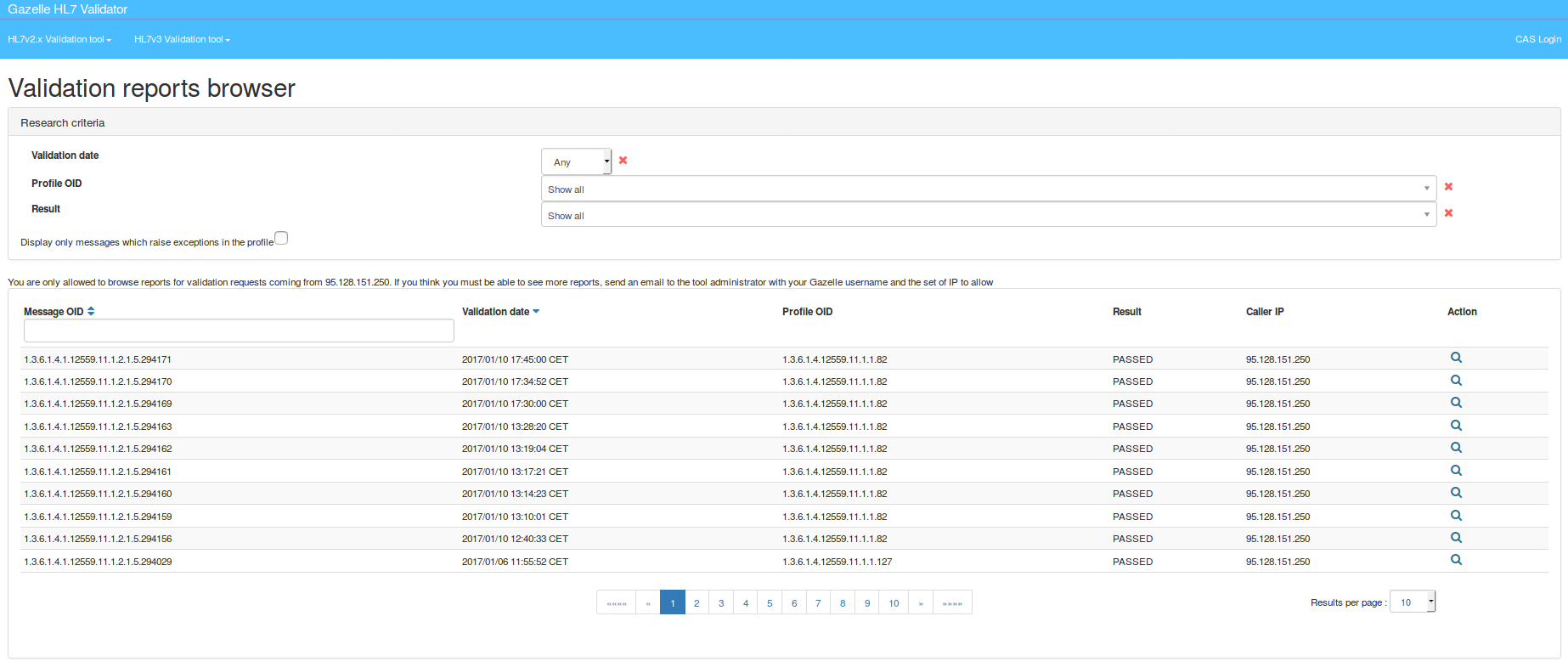Image resolution: width=1568 pixels, height=667 pixels.
Task: Select Profile OID cell 1.3.6.1.4.12559.11.1.1.127
Action: [838, 562]
